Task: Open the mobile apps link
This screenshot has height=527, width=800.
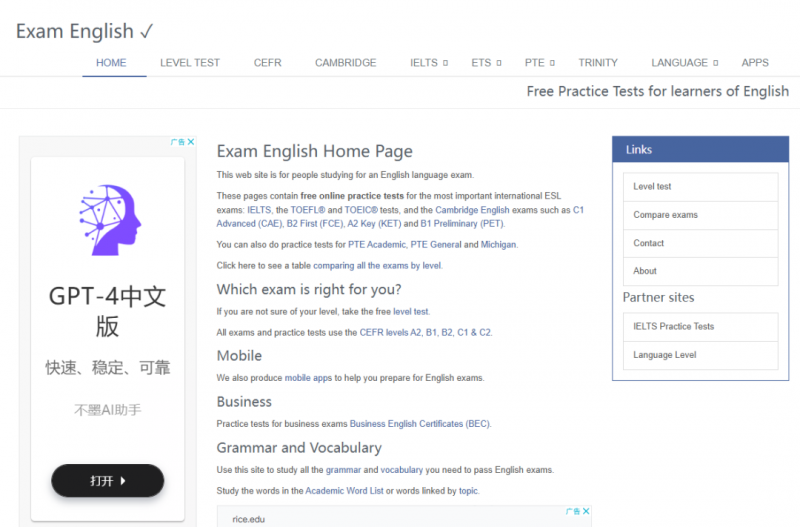Action: coord(308,378)
